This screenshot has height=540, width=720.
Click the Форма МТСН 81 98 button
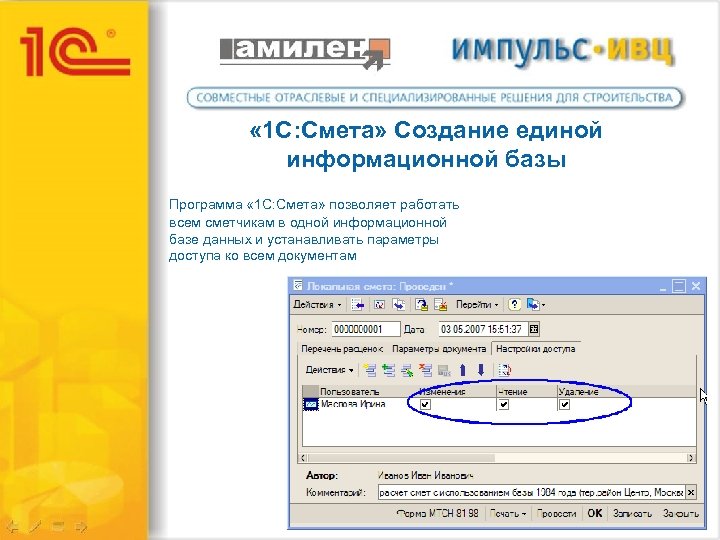tap(437, 513)
